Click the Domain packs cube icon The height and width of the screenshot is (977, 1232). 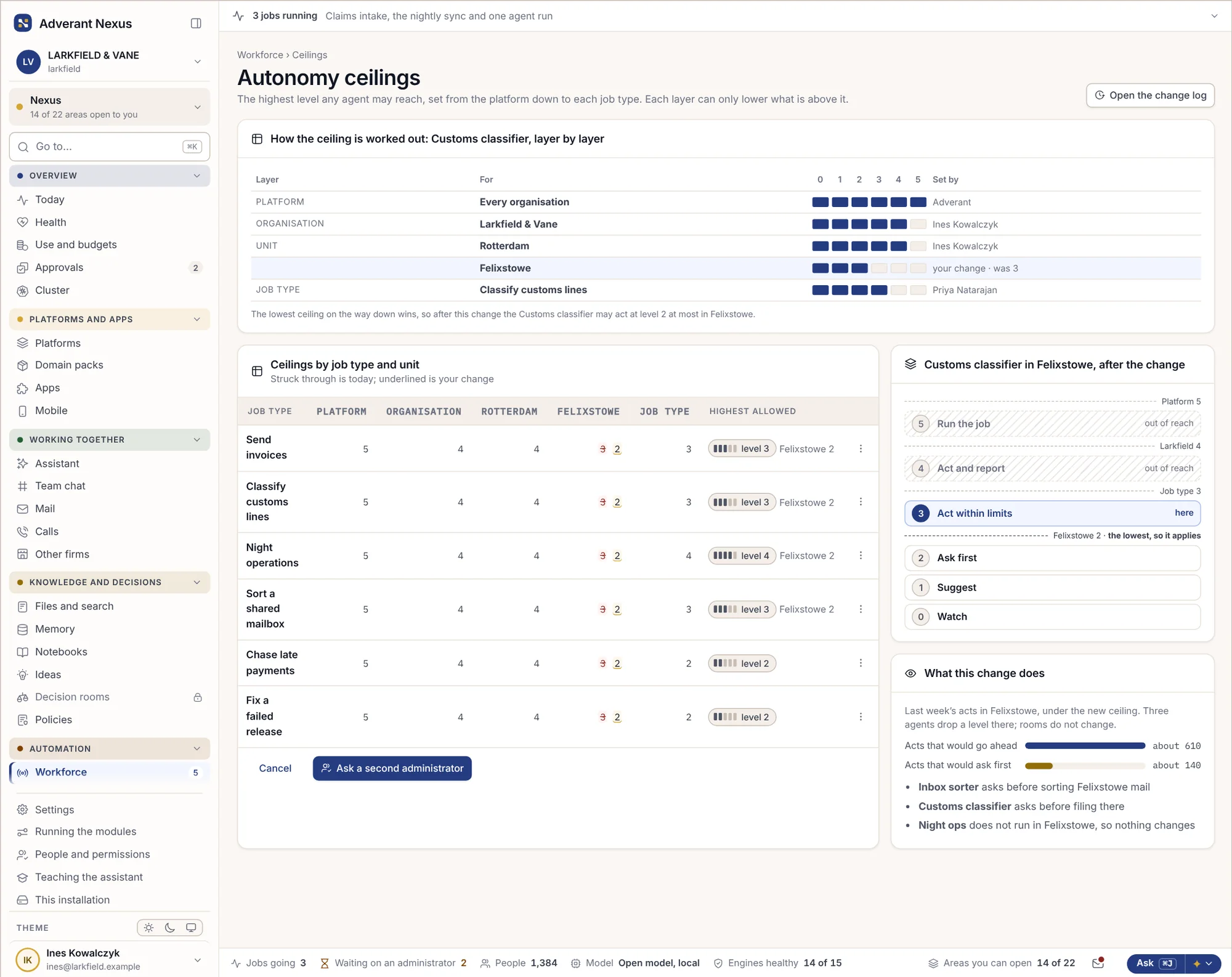click(x=23, y=365)
